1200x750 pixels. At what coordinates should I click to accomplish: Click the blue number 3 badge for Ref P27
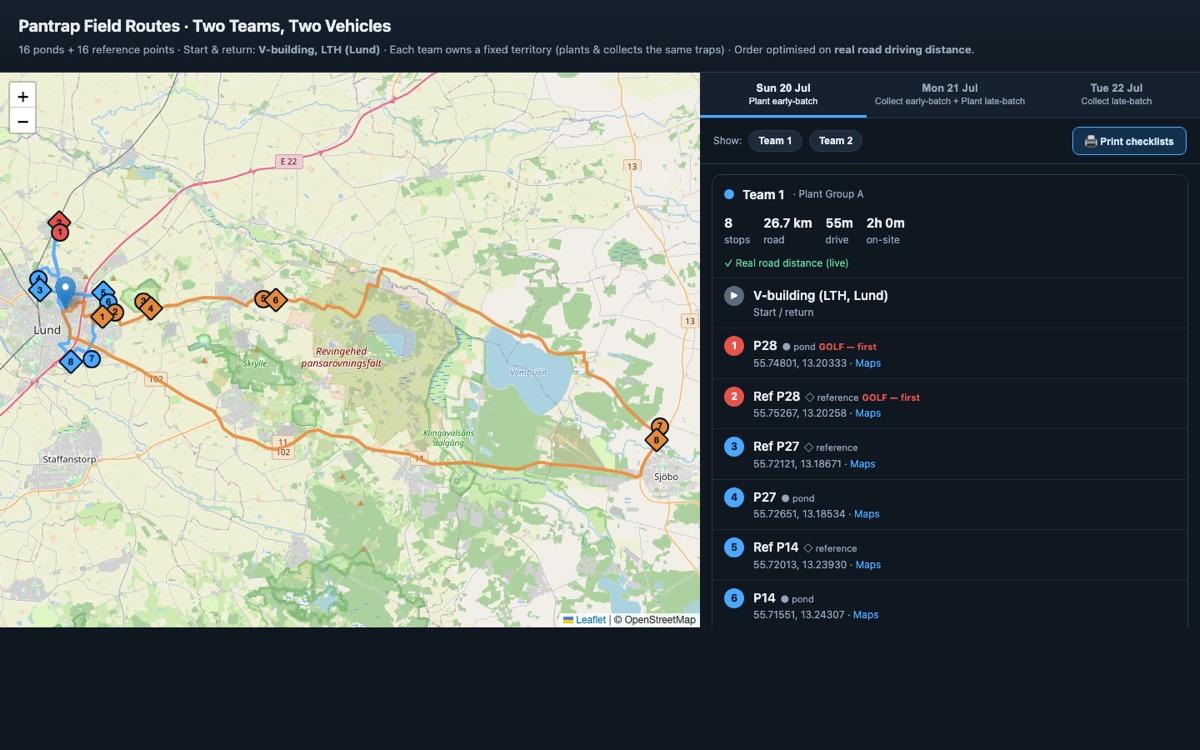click(734, 447)
